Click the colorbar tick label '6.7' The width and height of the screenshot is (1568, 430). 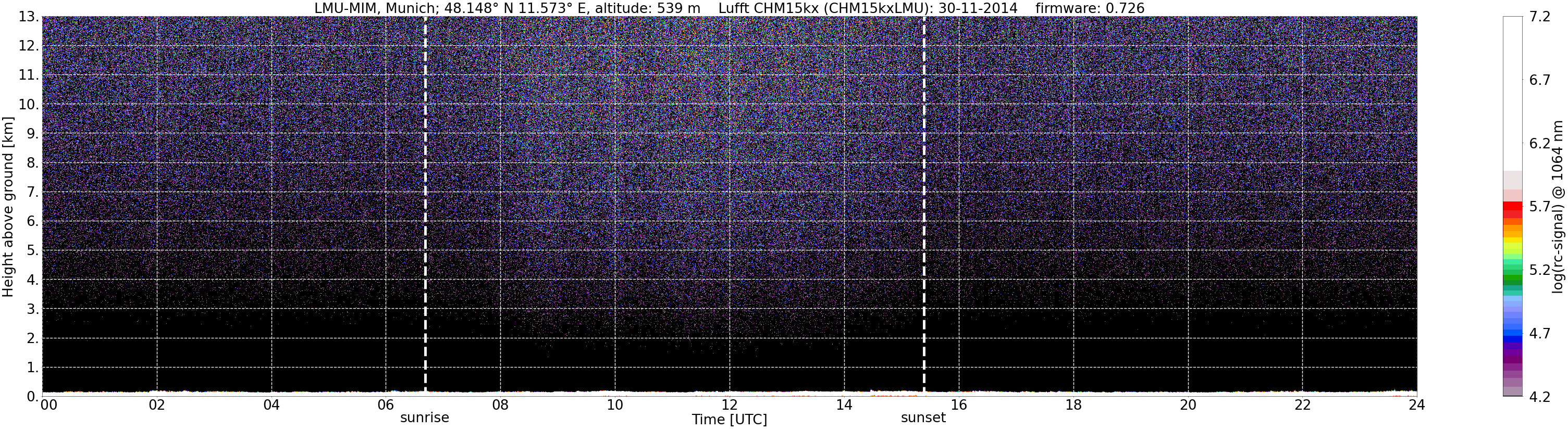coord(1539,80)
